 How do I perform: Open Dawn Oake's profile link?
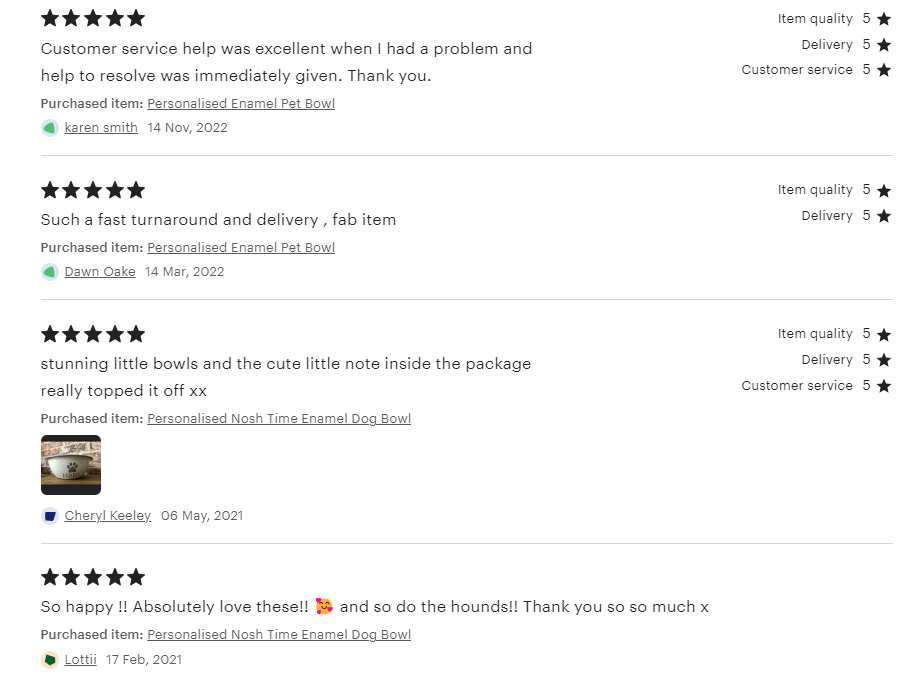(100, 272)
